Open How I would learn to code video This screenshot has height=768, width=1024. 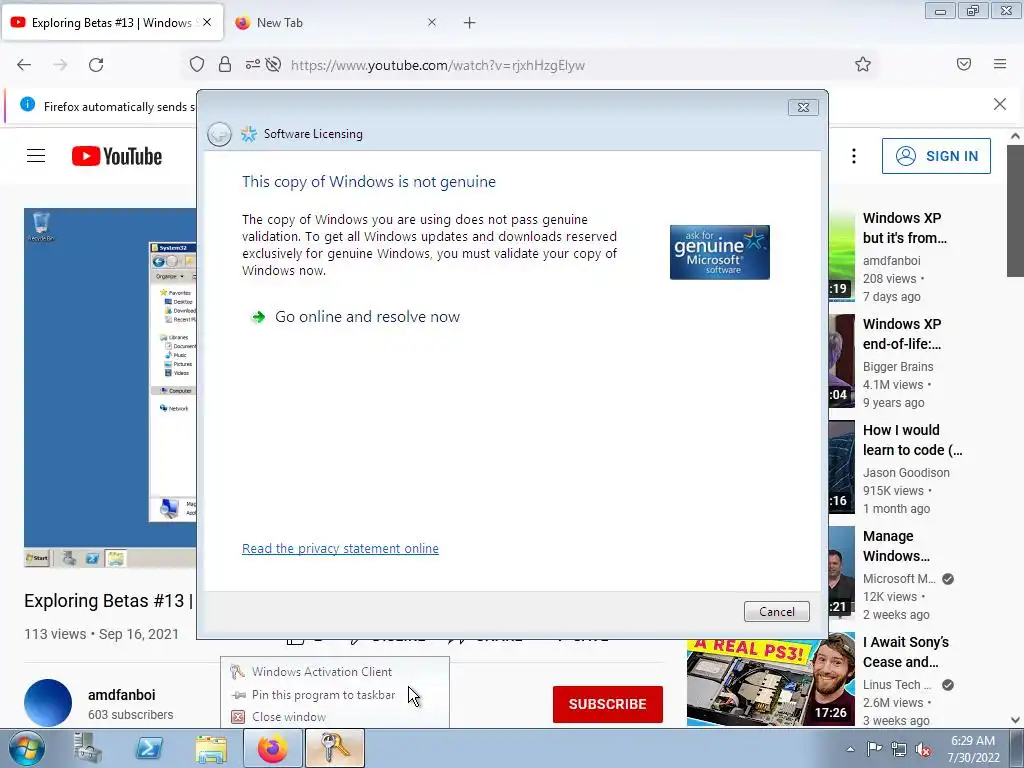(x=912, y=440)
